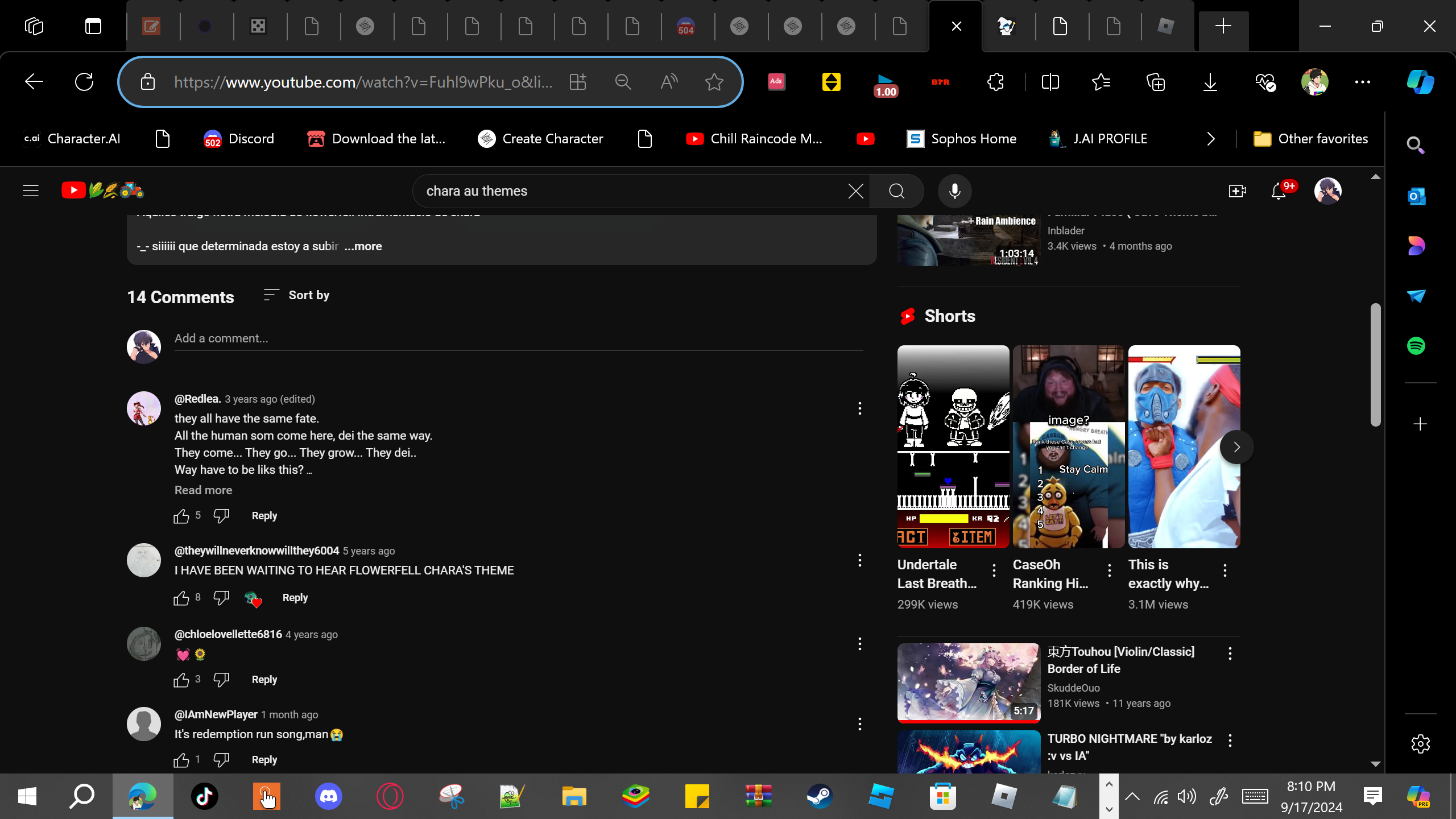Open Spotify in the Edge sidebar
This screenshot has width=1456, height=819.
point(1416,346)
